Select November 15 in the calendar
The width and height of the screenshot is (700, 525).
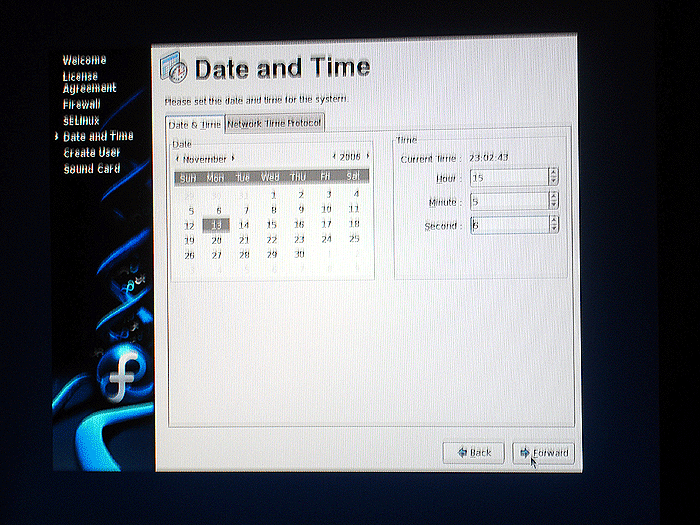(x=271, y=225)
